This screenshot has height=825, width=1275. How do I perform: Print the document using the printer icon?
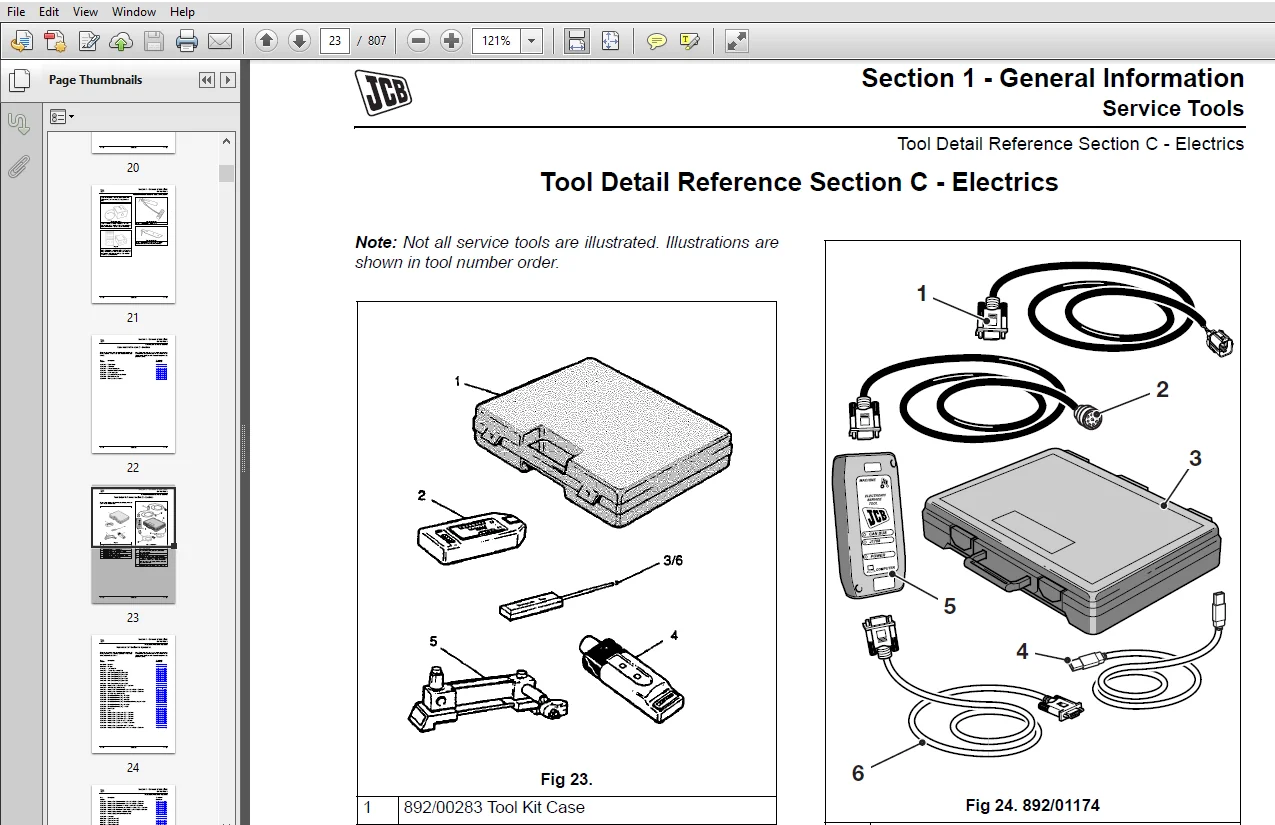[187, 41]
